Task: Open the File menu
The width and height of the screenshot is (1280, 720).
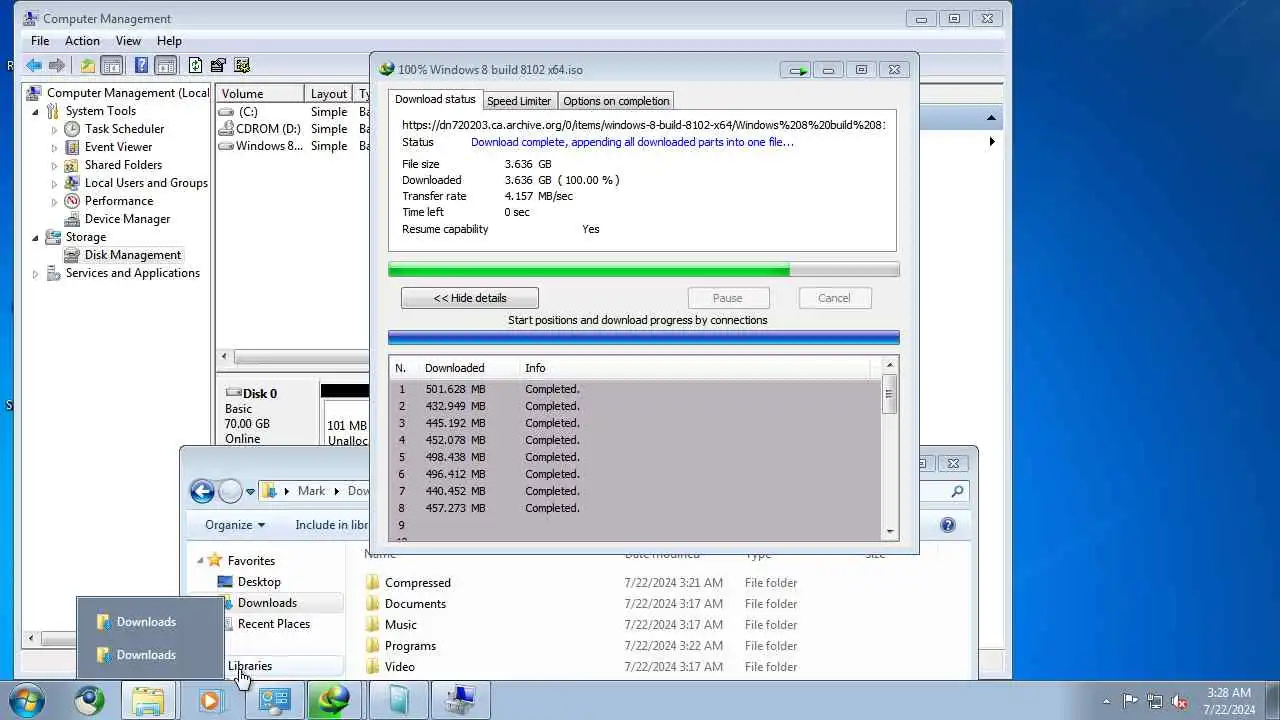Action: [40, 41]
